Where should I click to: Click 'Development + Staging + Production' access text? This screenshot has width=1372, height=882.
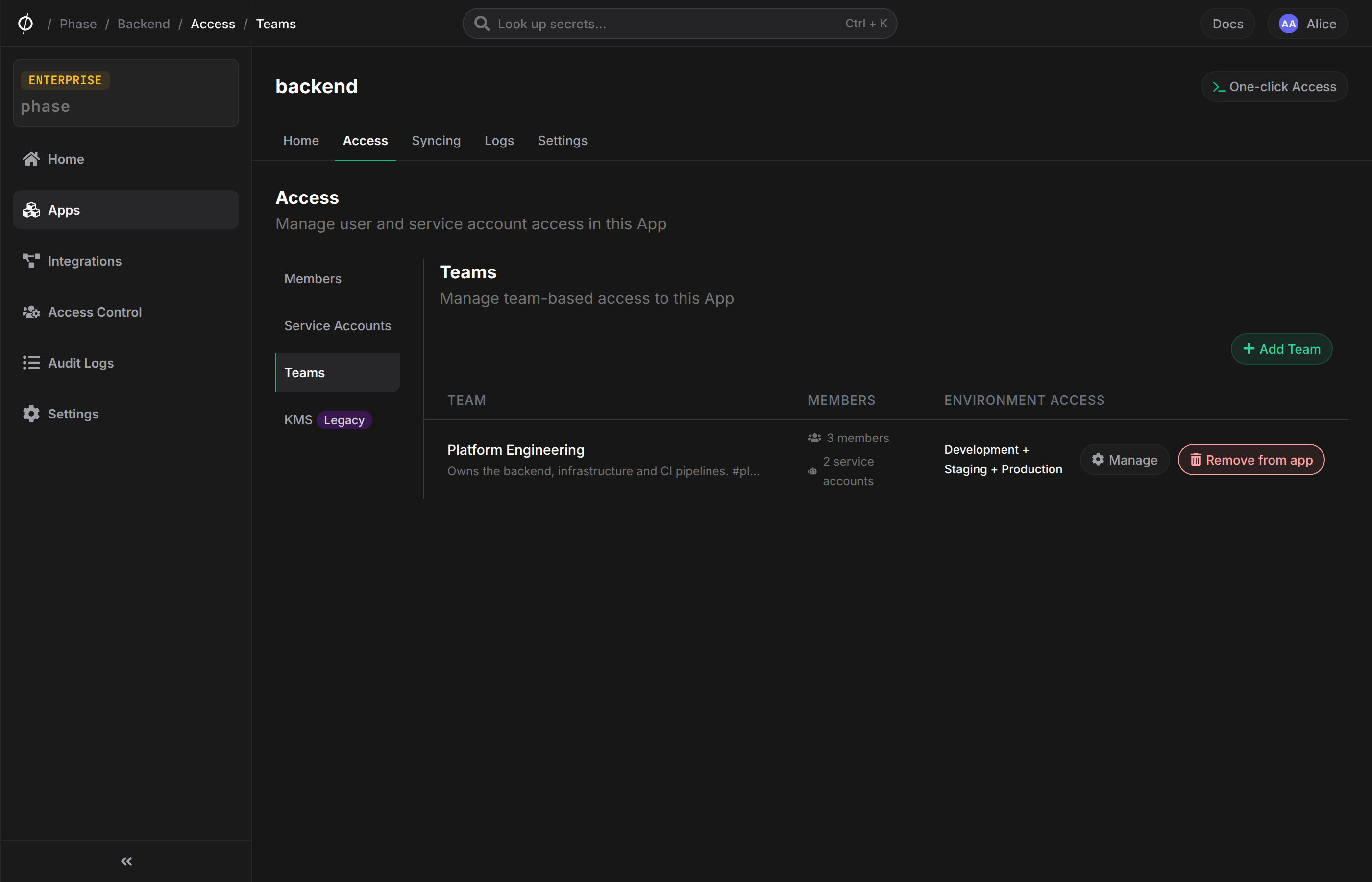[x=1003, y=459]
